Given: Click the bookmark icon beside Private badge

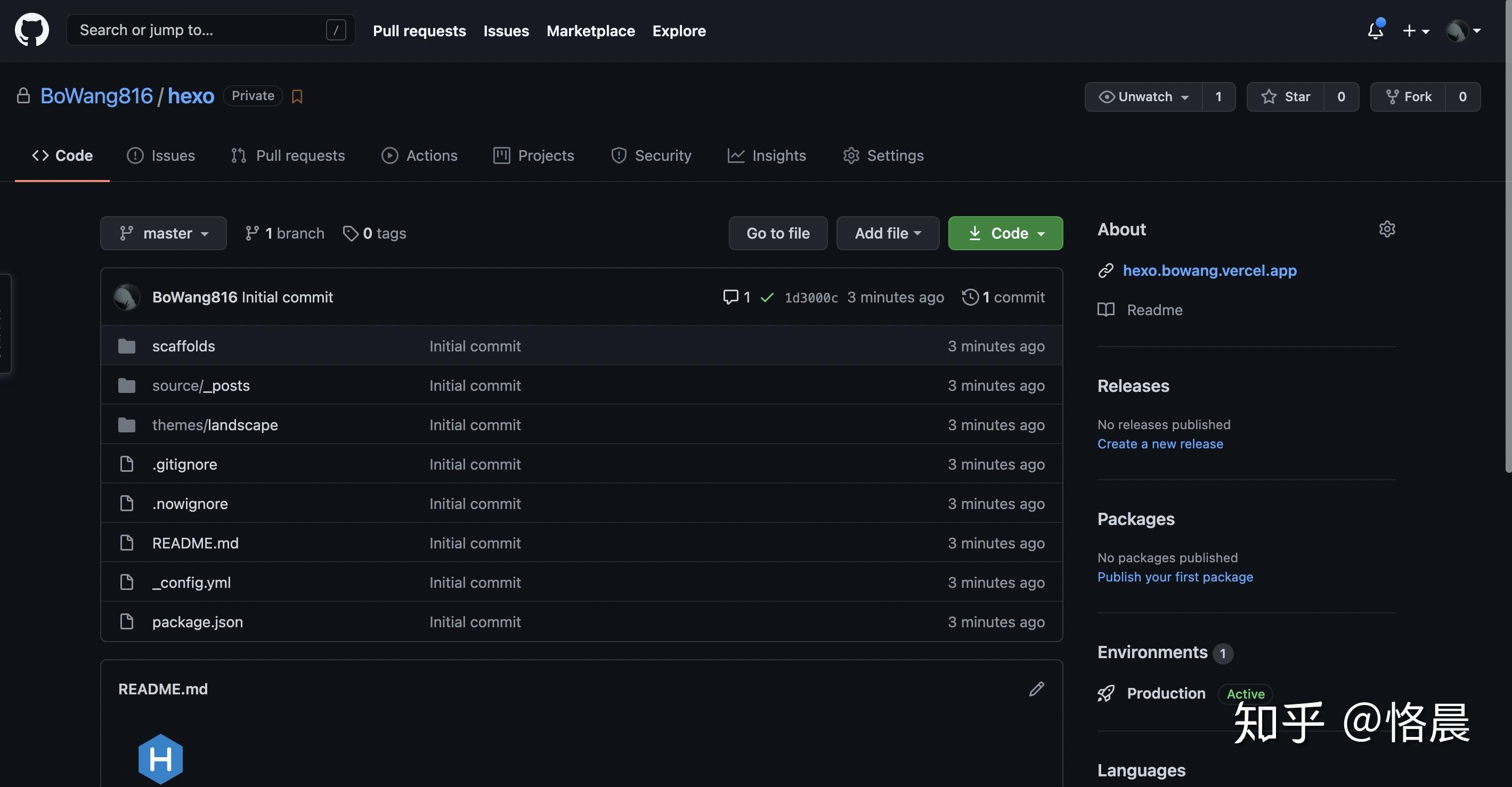Looking at the screenshot, I should pos(297,96).
